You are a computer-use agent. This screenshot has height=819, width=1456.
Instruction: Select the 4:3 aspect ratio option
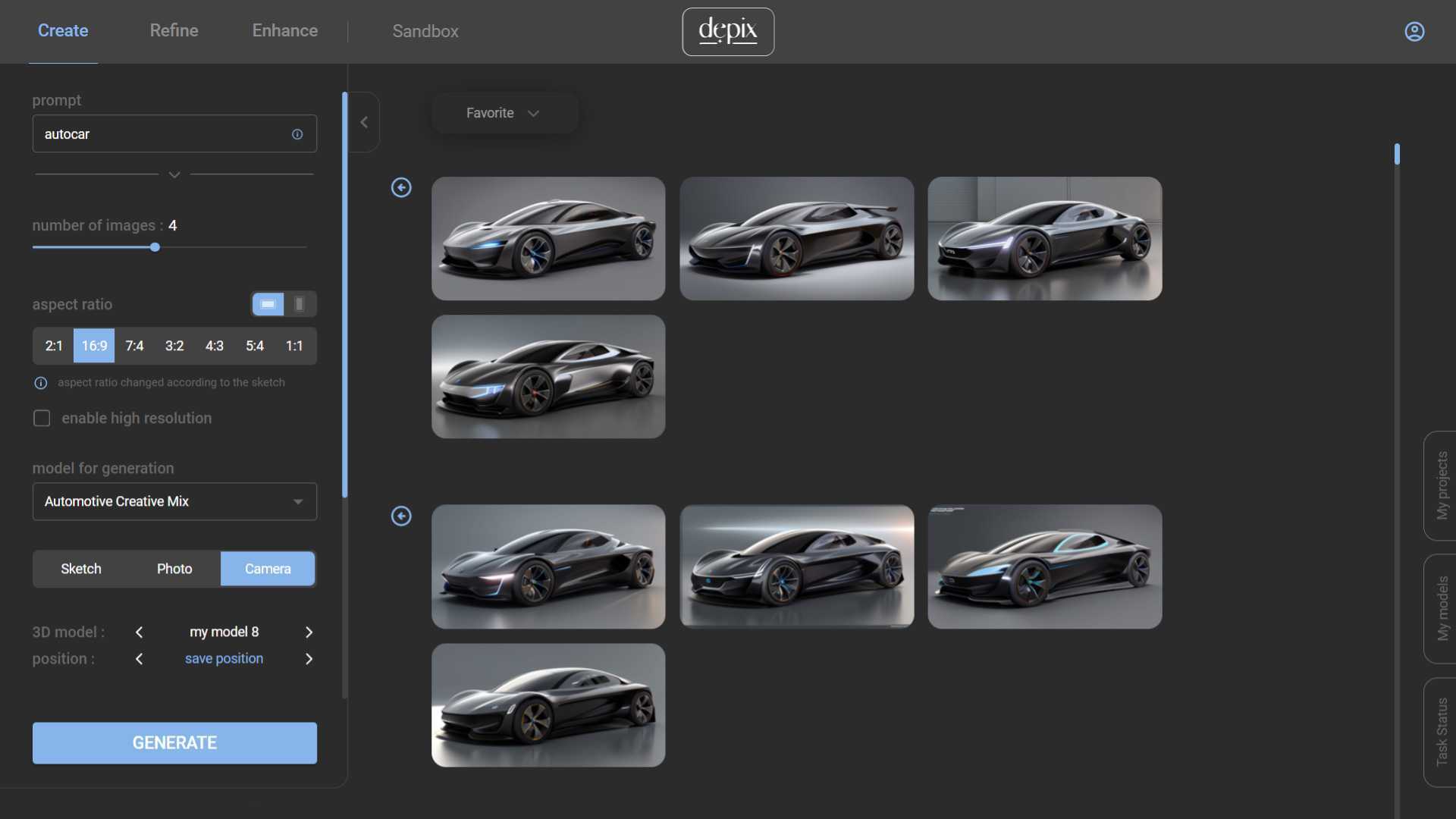(x=215, y=346)
